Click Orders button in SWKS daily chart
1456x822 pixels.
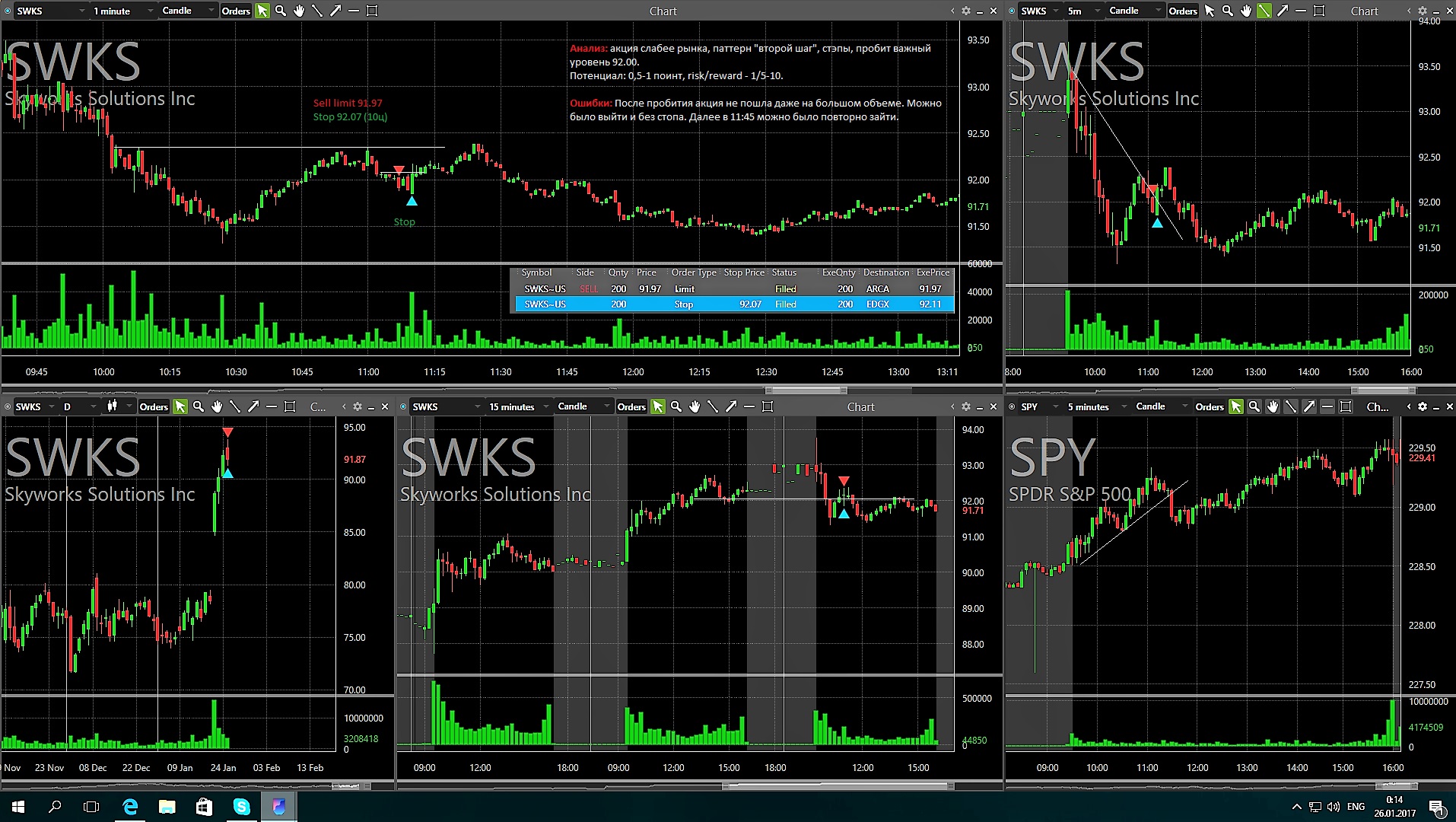click(154, 406)
